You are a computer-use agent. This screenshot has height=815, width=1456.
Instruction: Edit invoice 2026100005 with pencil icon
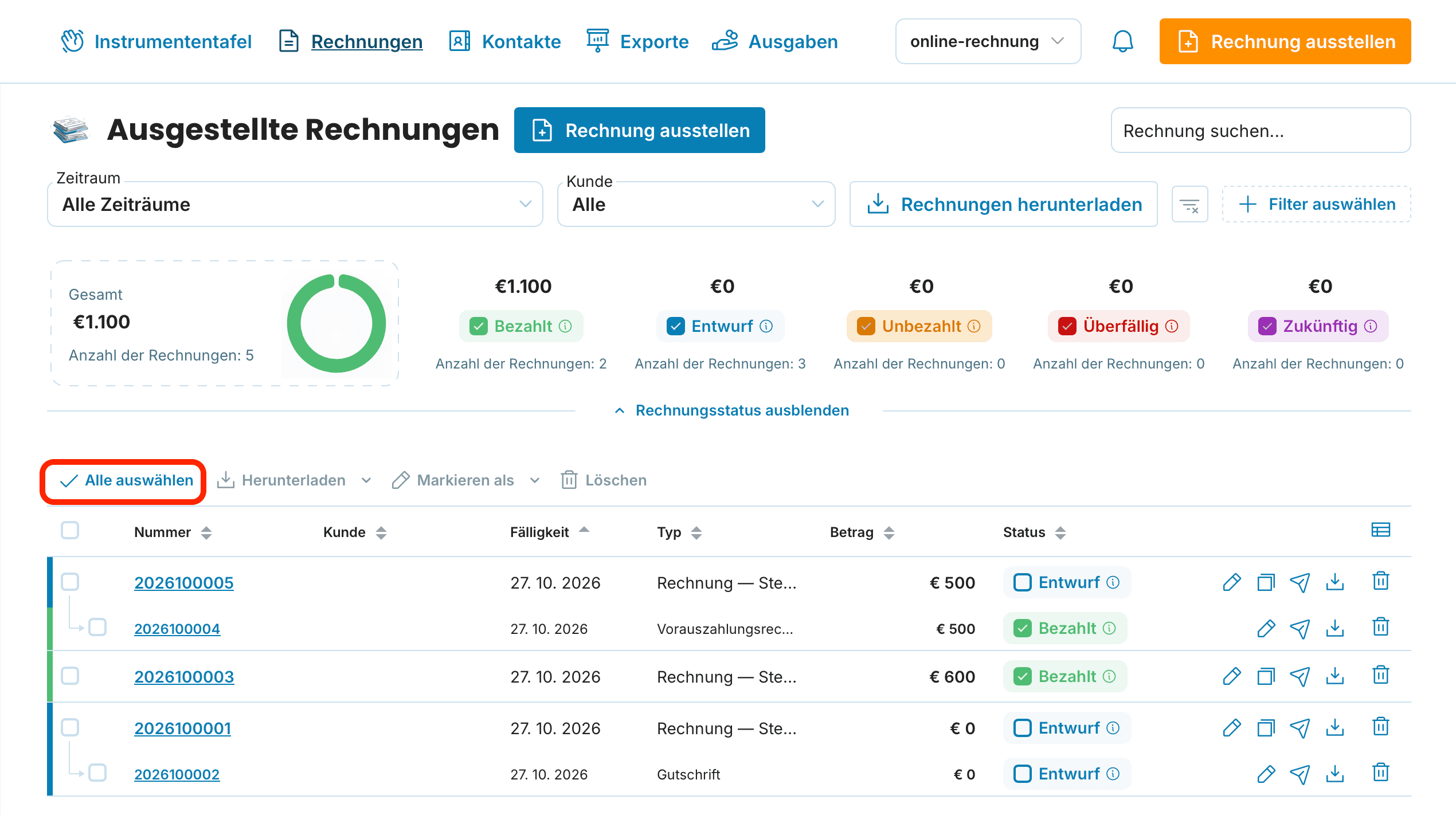(x=1231, y=582)
